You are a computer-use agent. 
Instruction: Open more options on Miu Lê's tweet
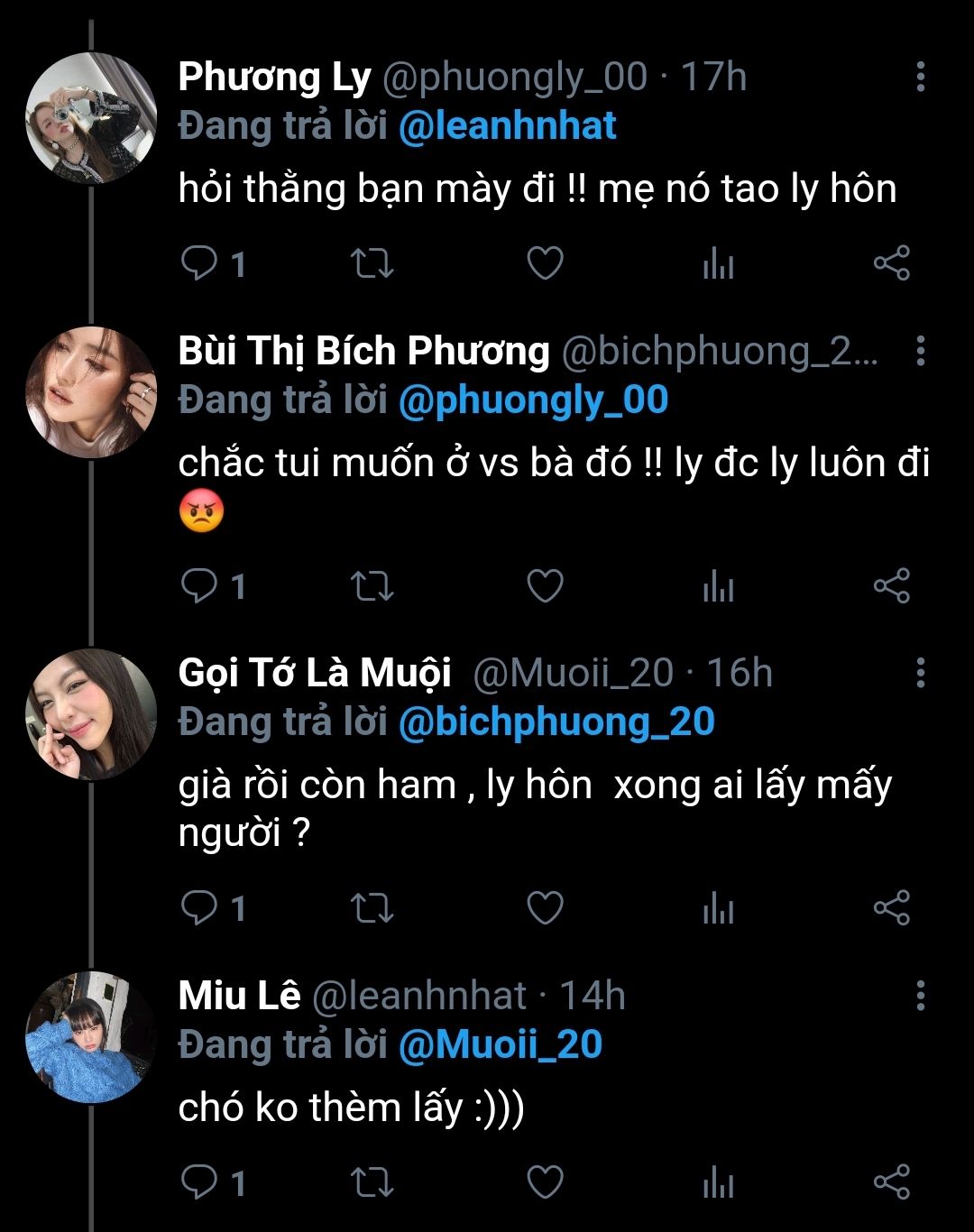tap(921, 996)
